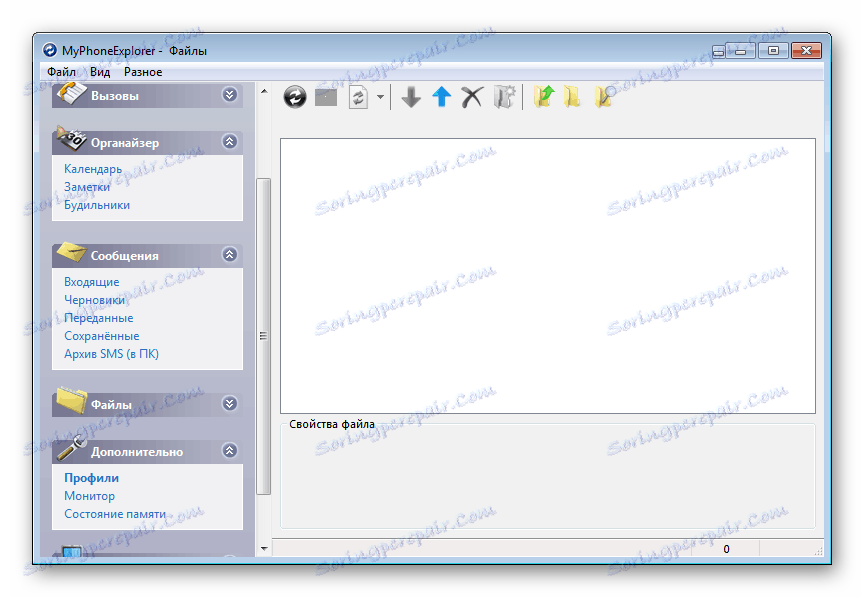Expand the Вызовы section chevron
Viewport: 864px width, 597px height.
(230, 95)
